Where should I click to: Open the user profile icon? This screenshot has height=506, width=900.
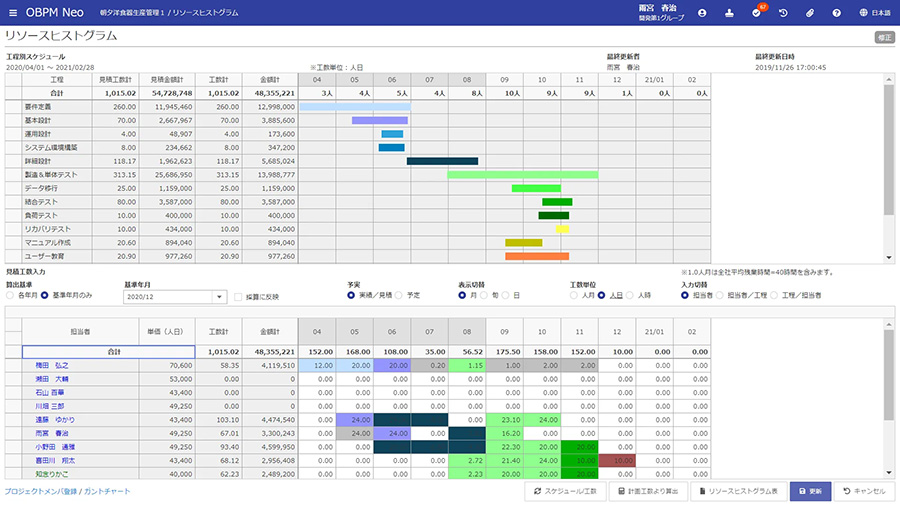tap(702, 13)
